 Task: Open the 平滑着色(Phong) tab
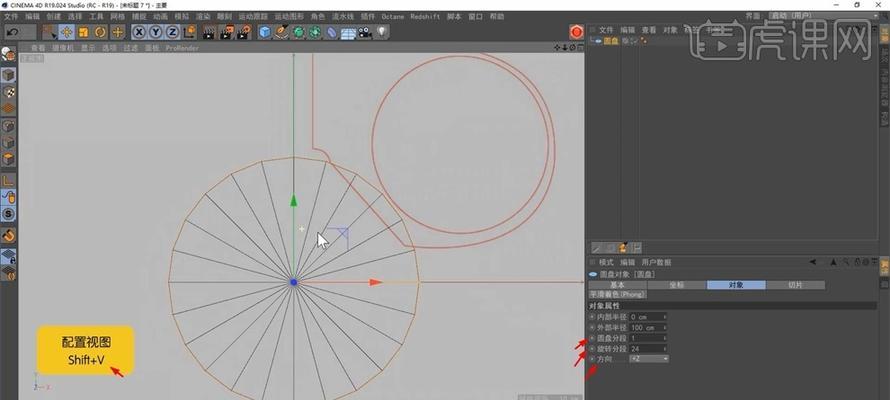tap(618, 294)
